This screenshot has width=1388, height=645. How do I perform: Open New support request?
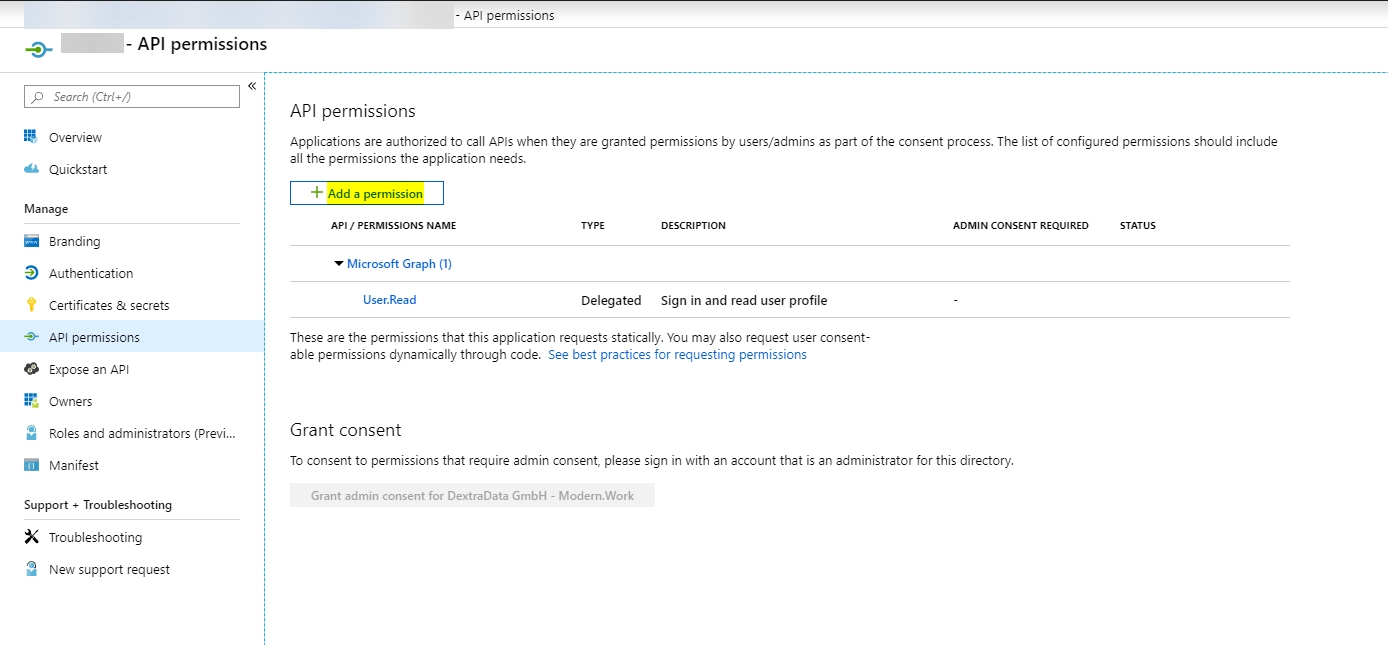pos(110,569)
